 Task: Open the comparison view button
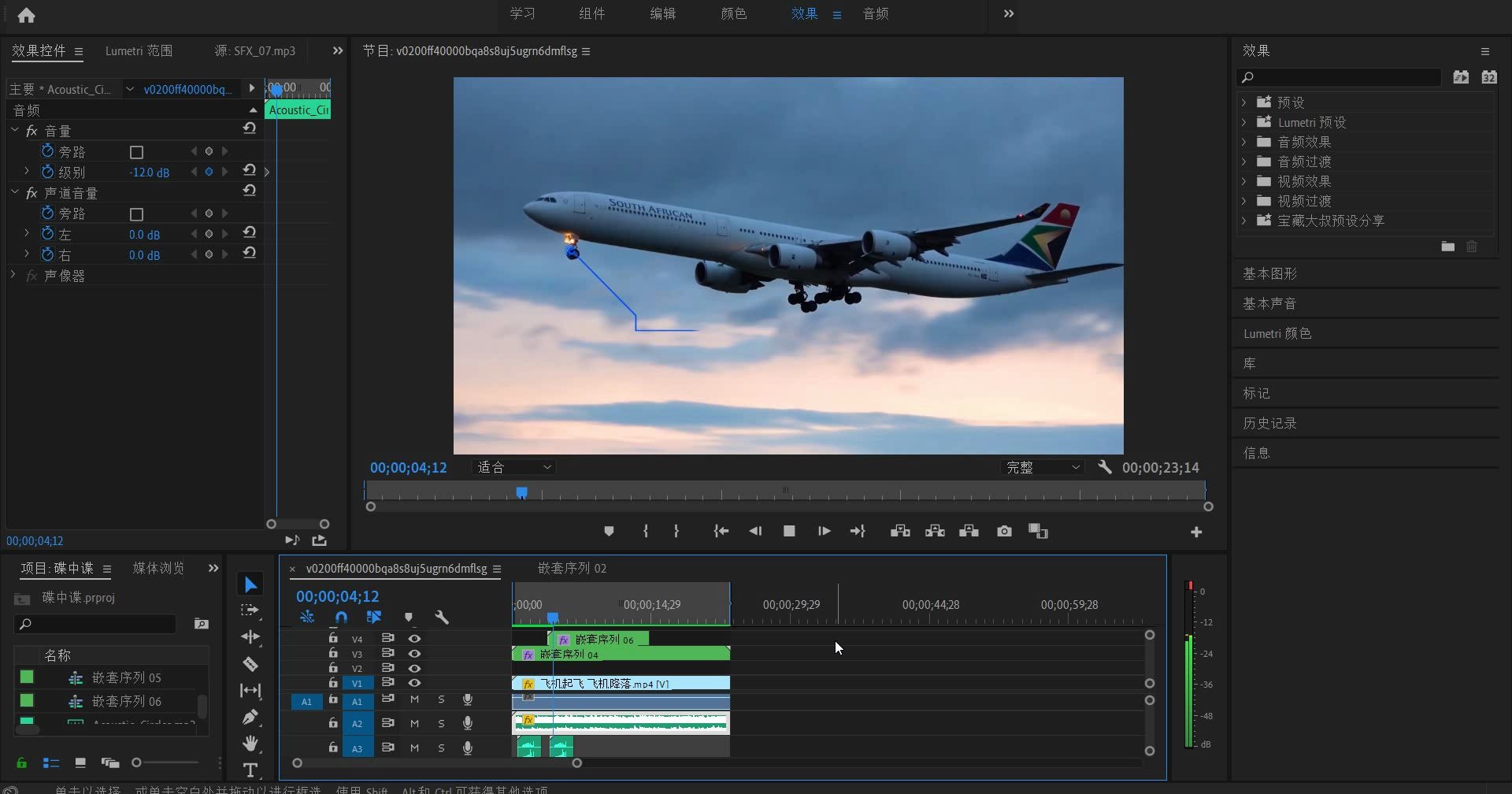point(1038,532)
